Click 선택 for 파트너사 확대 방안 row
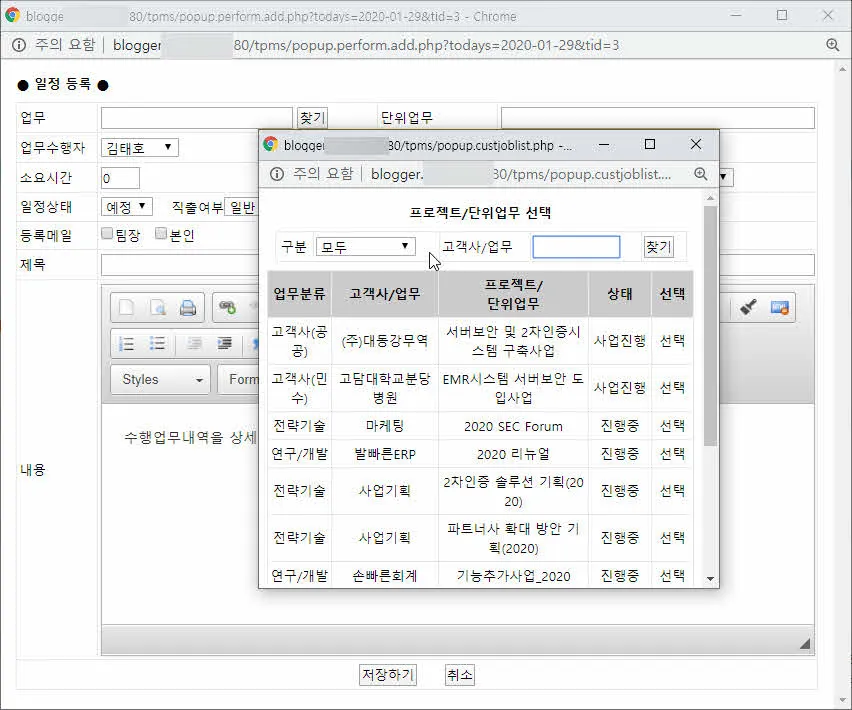 tap(672, 538)
